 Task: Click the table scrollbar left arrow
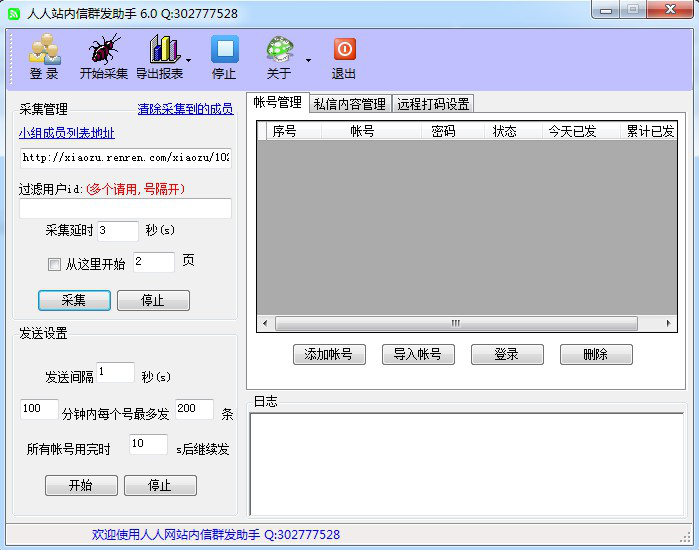pyautogui.click(x=265, y=323)
